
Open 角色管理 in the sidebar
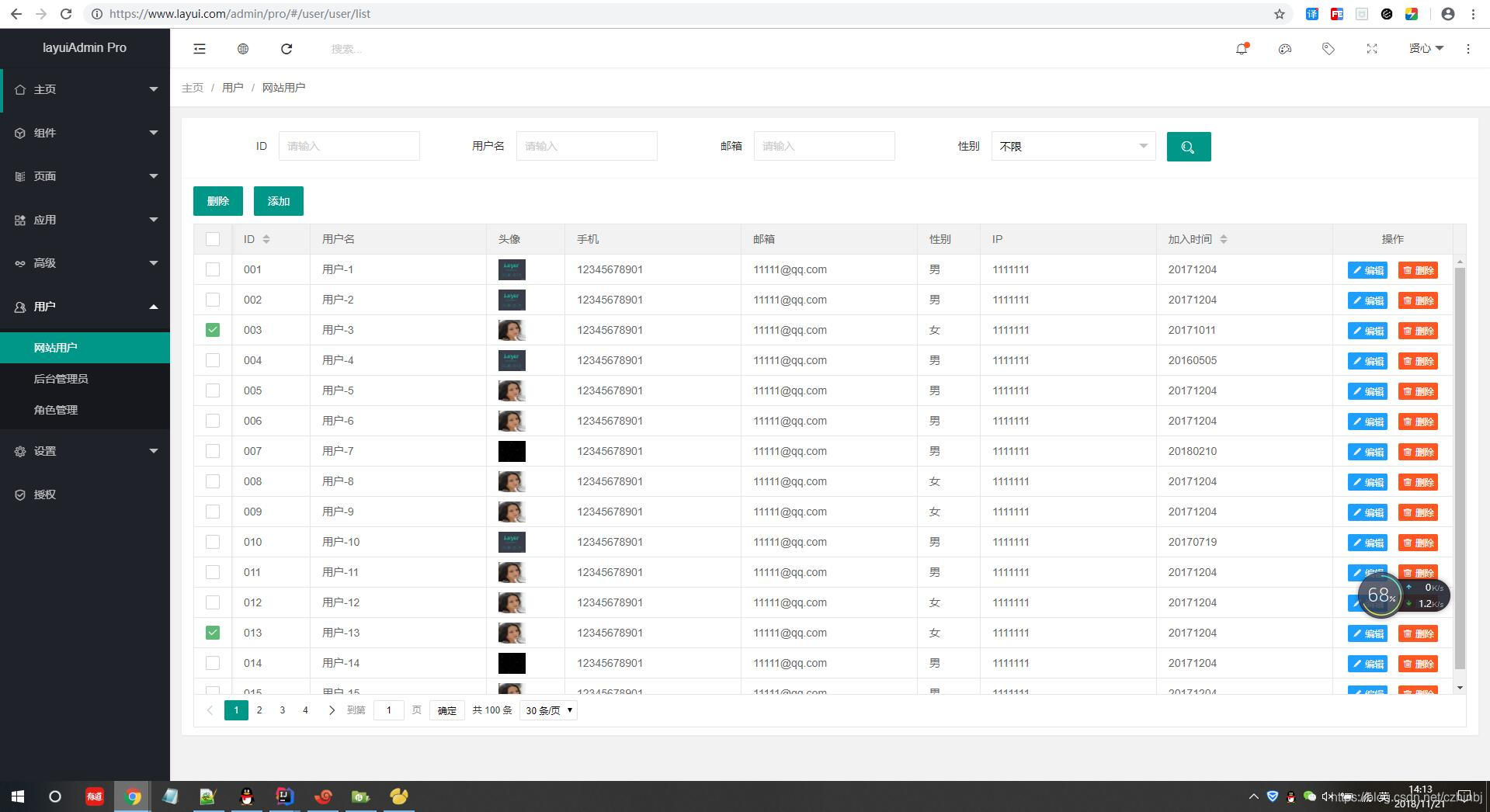85,410
